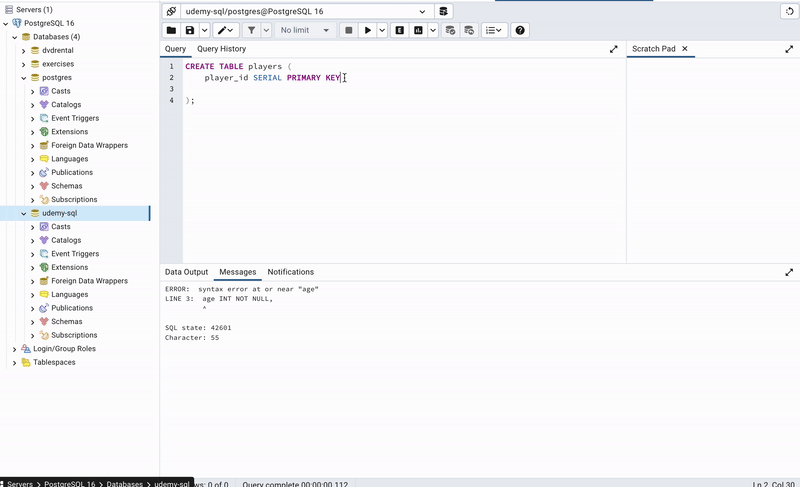Open the edit pencil menu
Viewport: 800px width, 487px height.
pos(226,30)
